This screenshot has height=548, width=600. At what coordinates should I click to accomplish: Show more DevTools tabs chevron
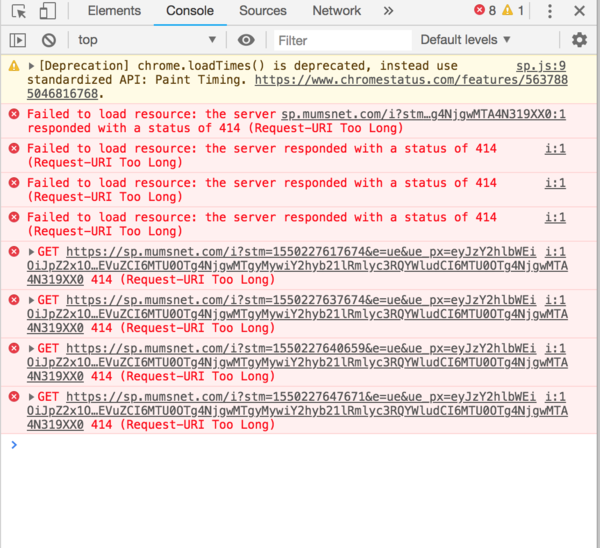click(388, 11)
